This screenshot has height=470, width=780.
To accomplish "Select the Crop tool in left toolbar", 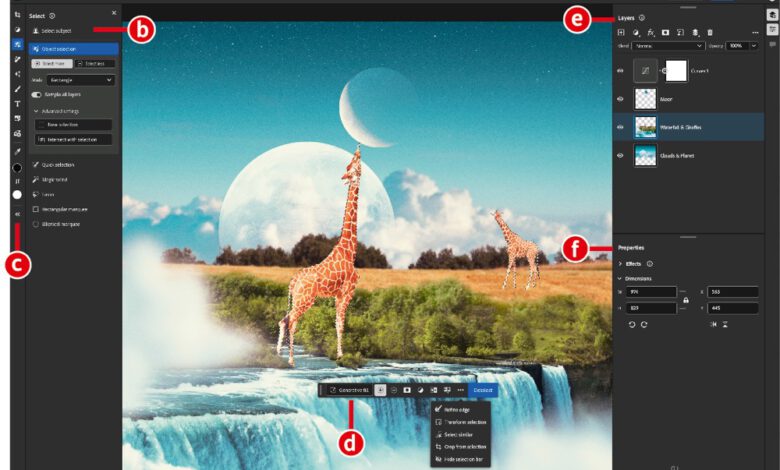I will point(17,15).
